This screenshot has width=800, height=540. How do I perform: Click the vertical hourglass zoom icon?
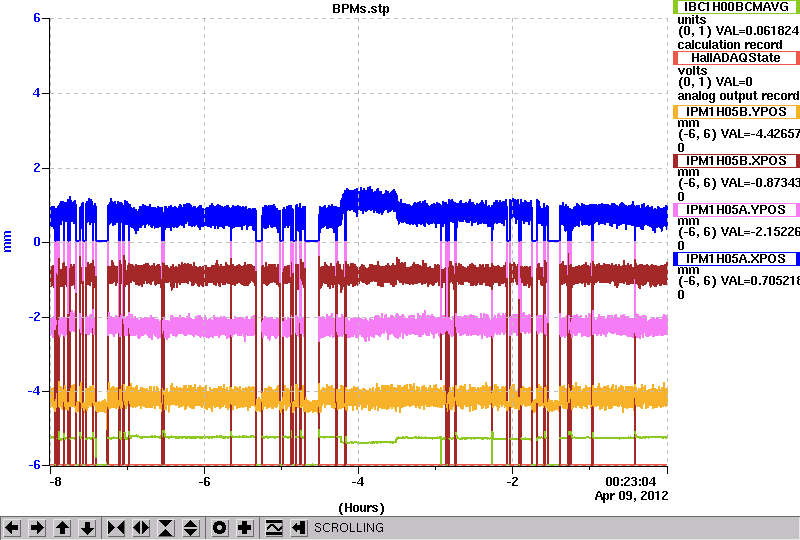(166, 528)
